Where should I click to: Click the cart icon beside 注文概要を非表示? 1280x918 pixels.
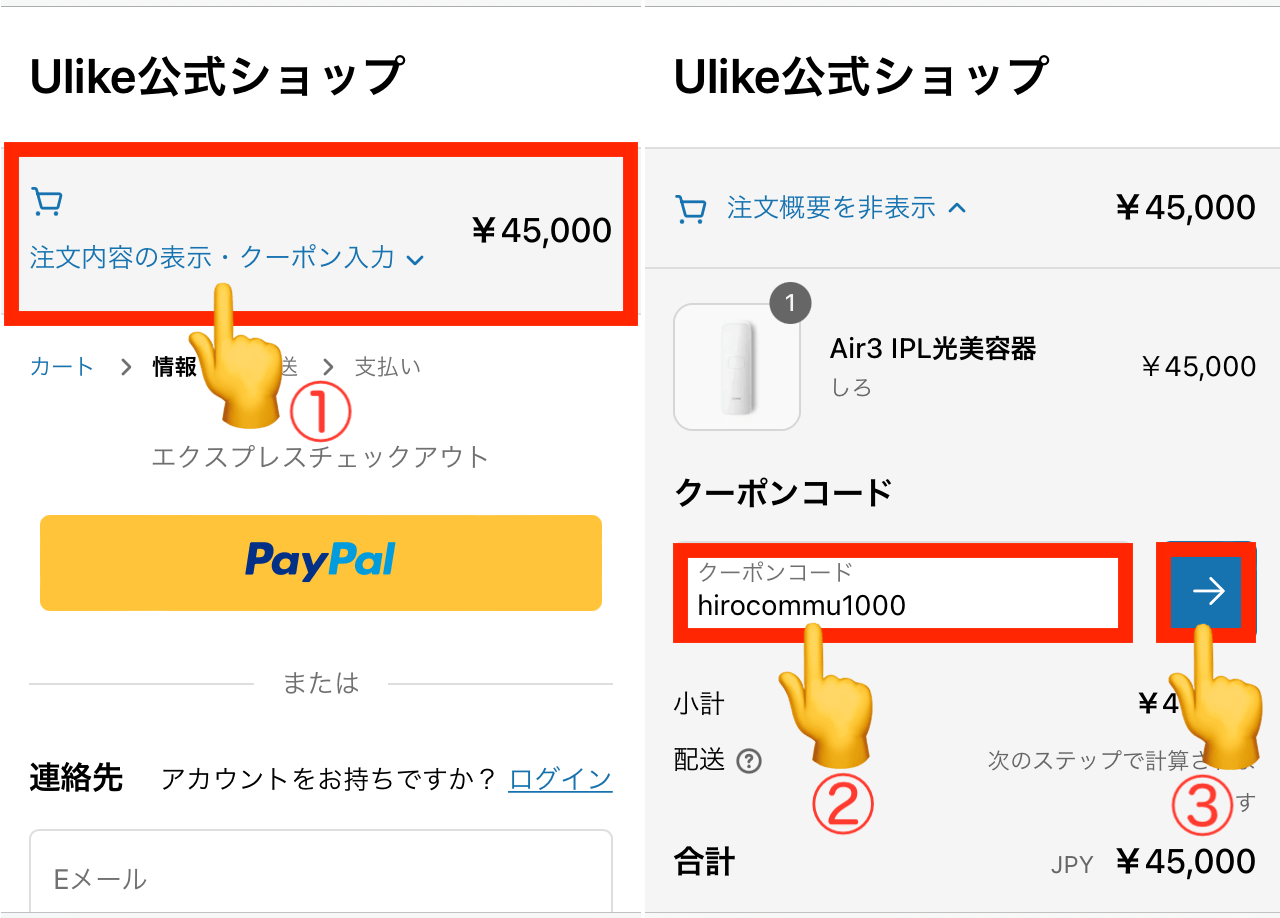[x=691, y=208]
